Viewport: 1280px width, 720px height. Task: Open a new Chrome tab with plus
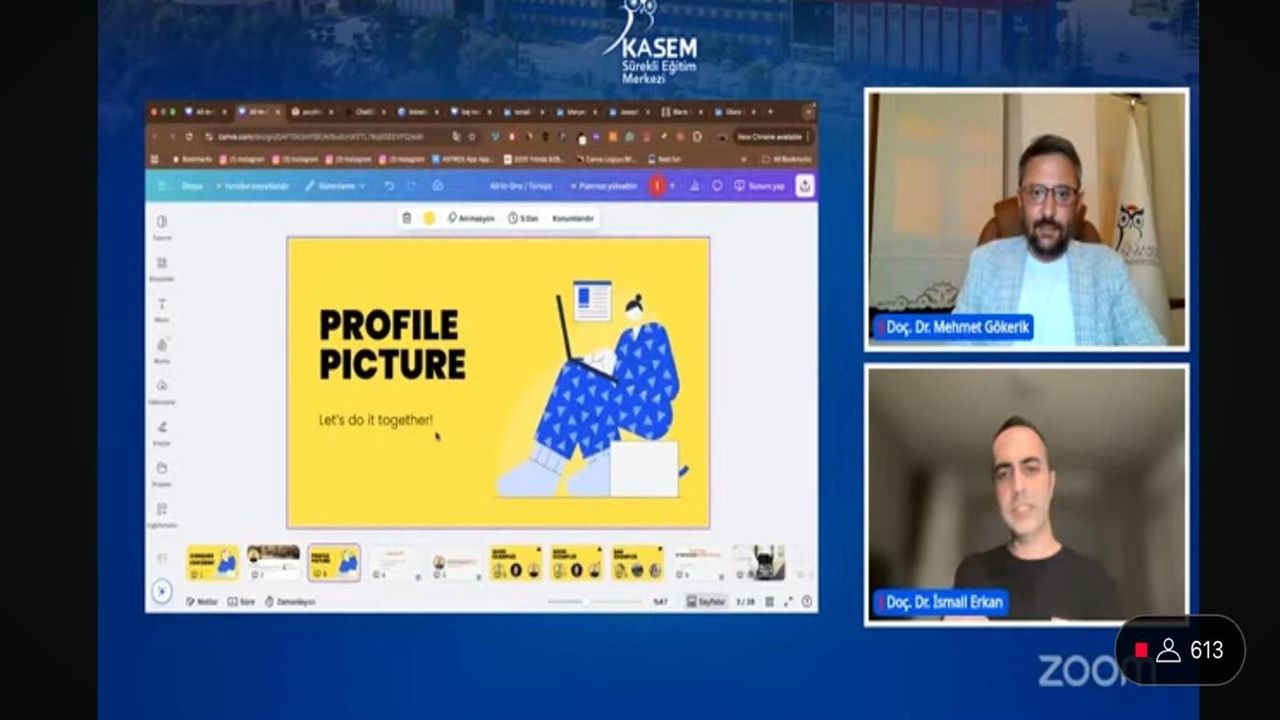pos(770,112)
